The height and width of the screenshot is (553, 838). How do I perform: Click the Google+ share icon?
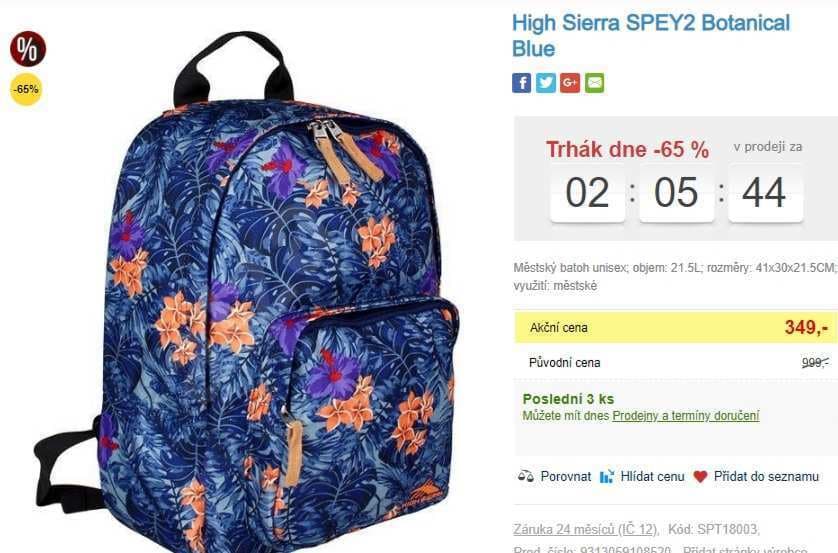570,83
